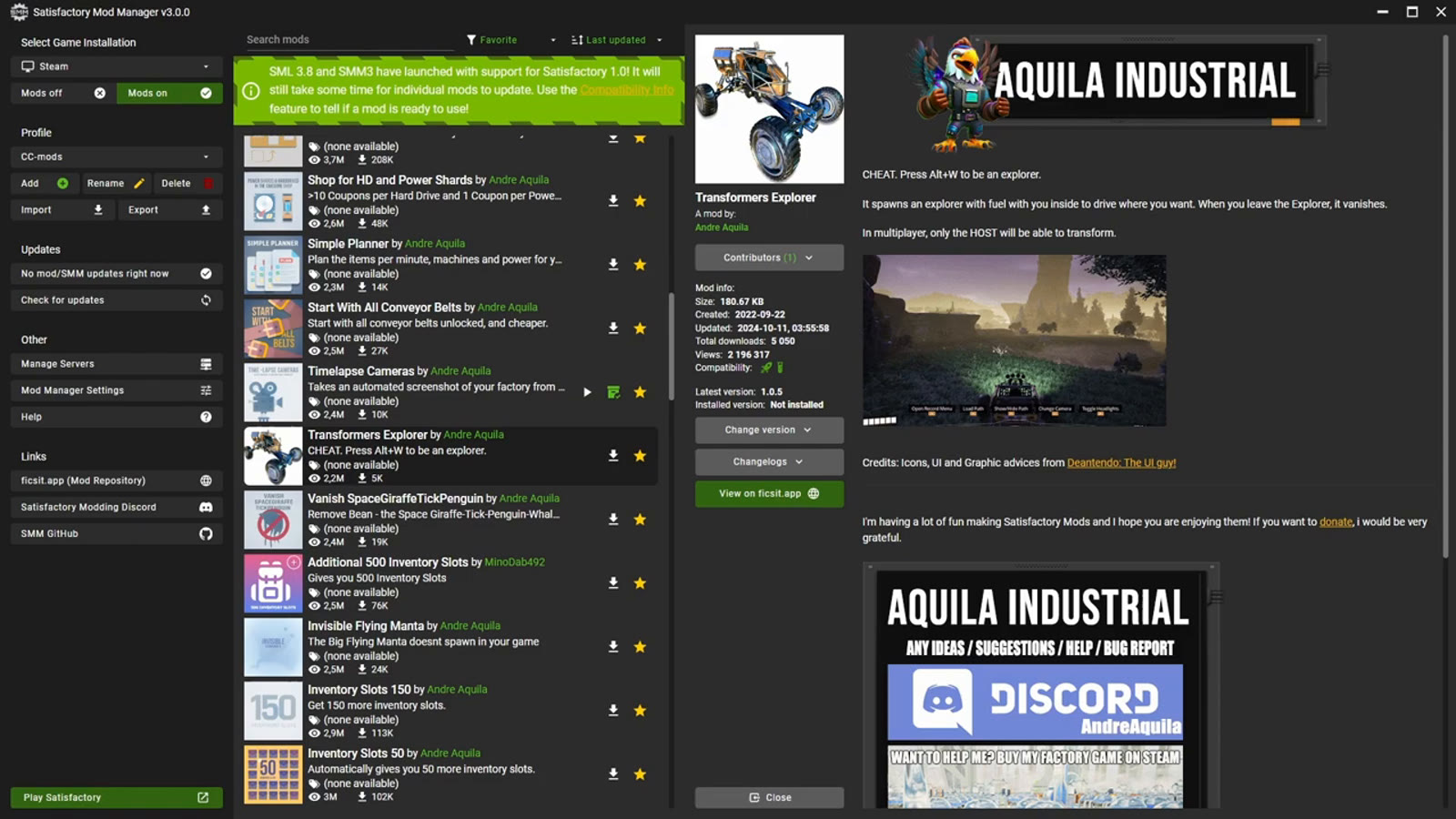This screenshot has width=1456, height=819.
Task: Download the Transformers Explorer mod
Action: [613, 456]
